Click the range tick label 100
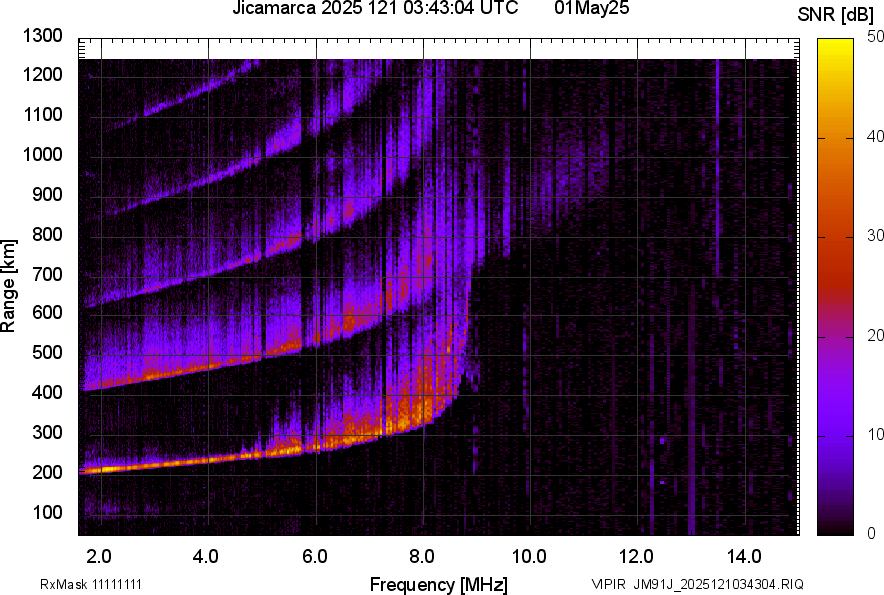Screen dimensions: 884x595 coord(47,513)
